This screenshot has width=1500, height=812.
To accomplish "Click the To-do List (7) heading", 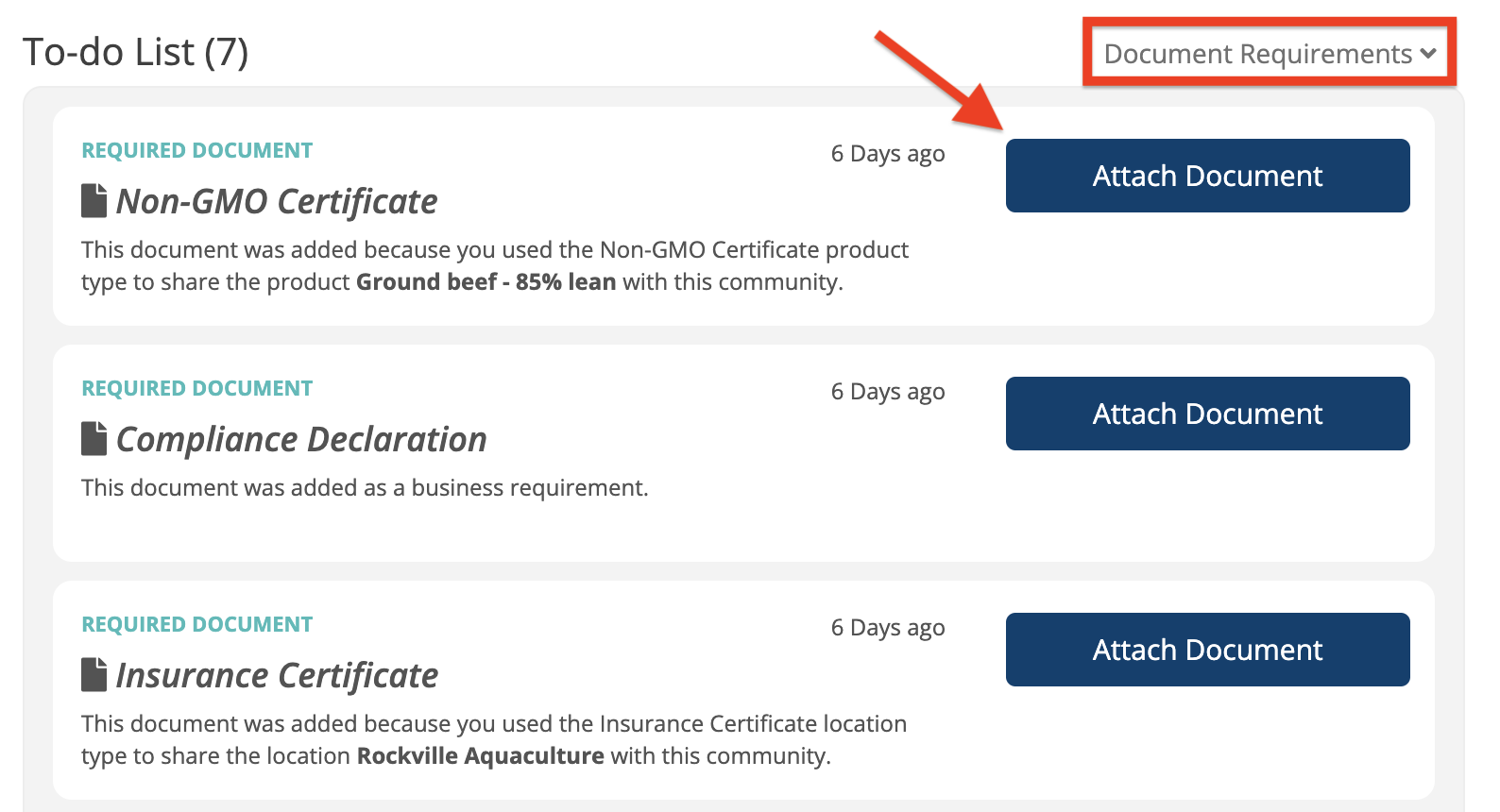I will tap(136, 52).
